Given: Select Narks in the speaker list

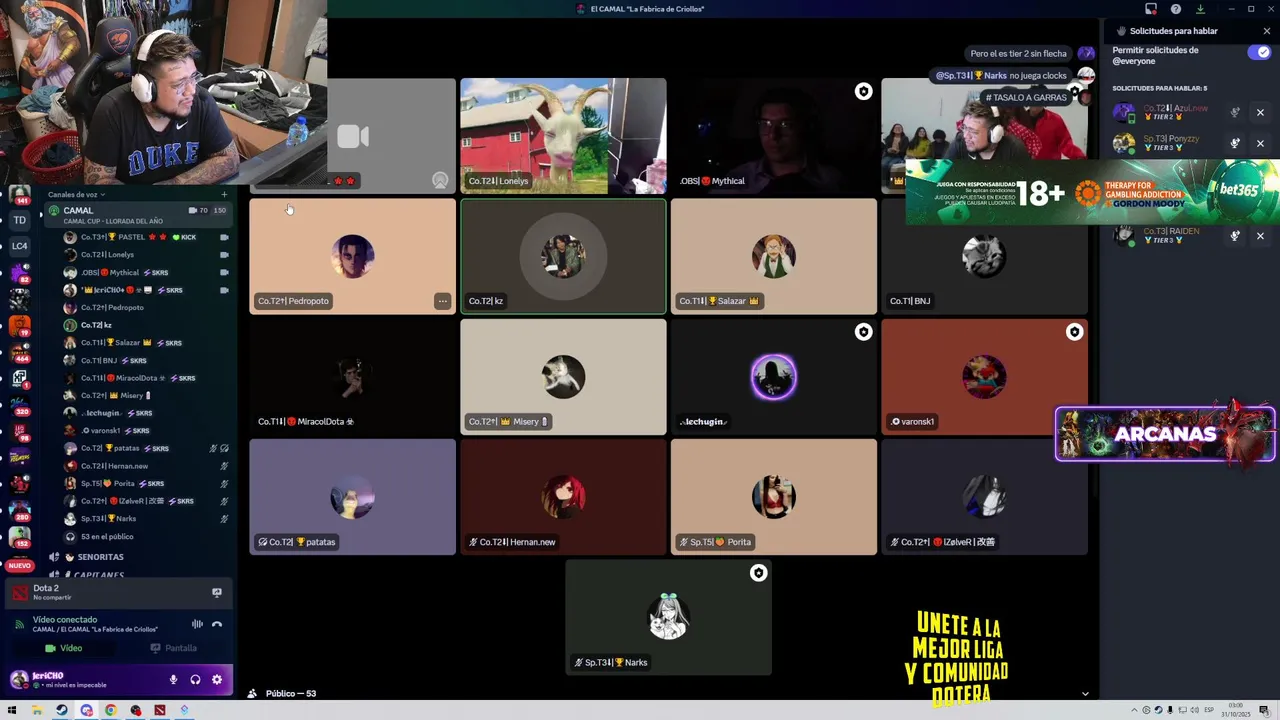Looking at the screenshot, I should coord(145,519).
